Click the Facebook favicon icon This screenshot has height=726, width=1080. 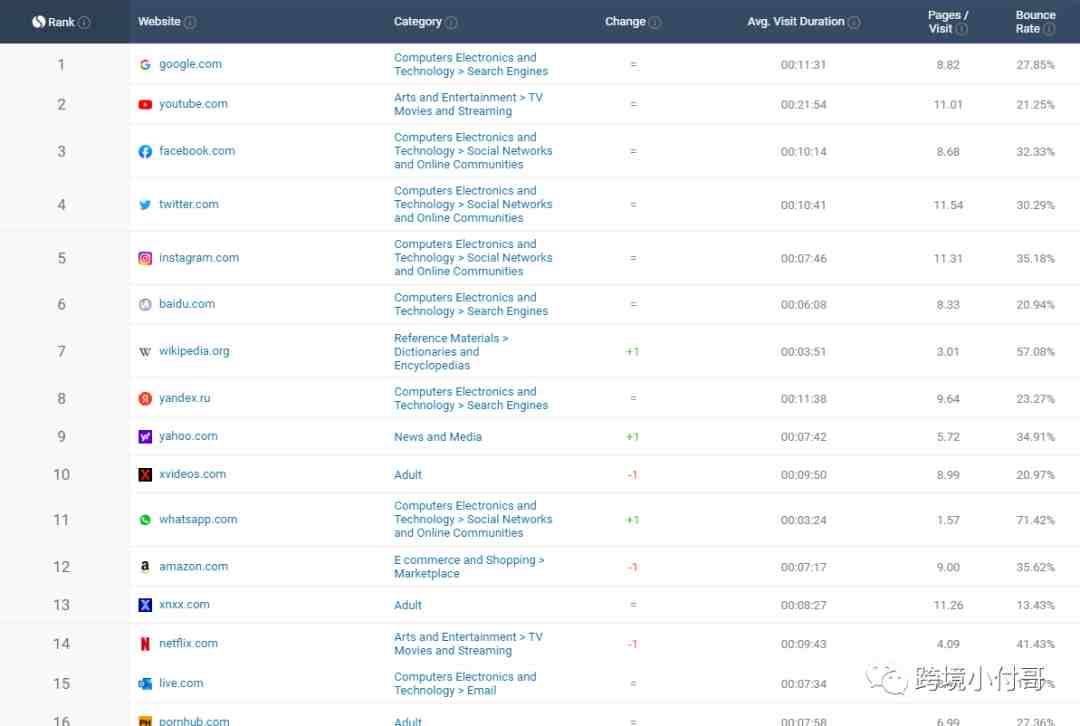(x=145, y=152)
